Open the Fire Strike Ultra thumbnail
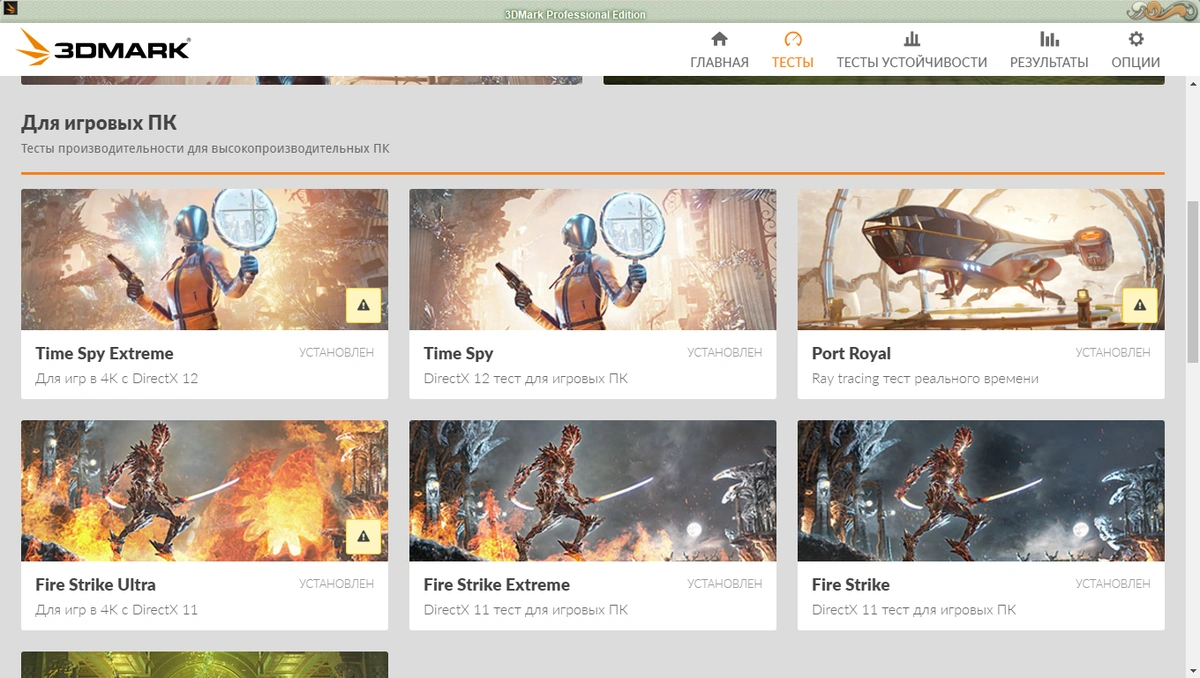Viewport: 1200px width, 678px height. [204, 490]
